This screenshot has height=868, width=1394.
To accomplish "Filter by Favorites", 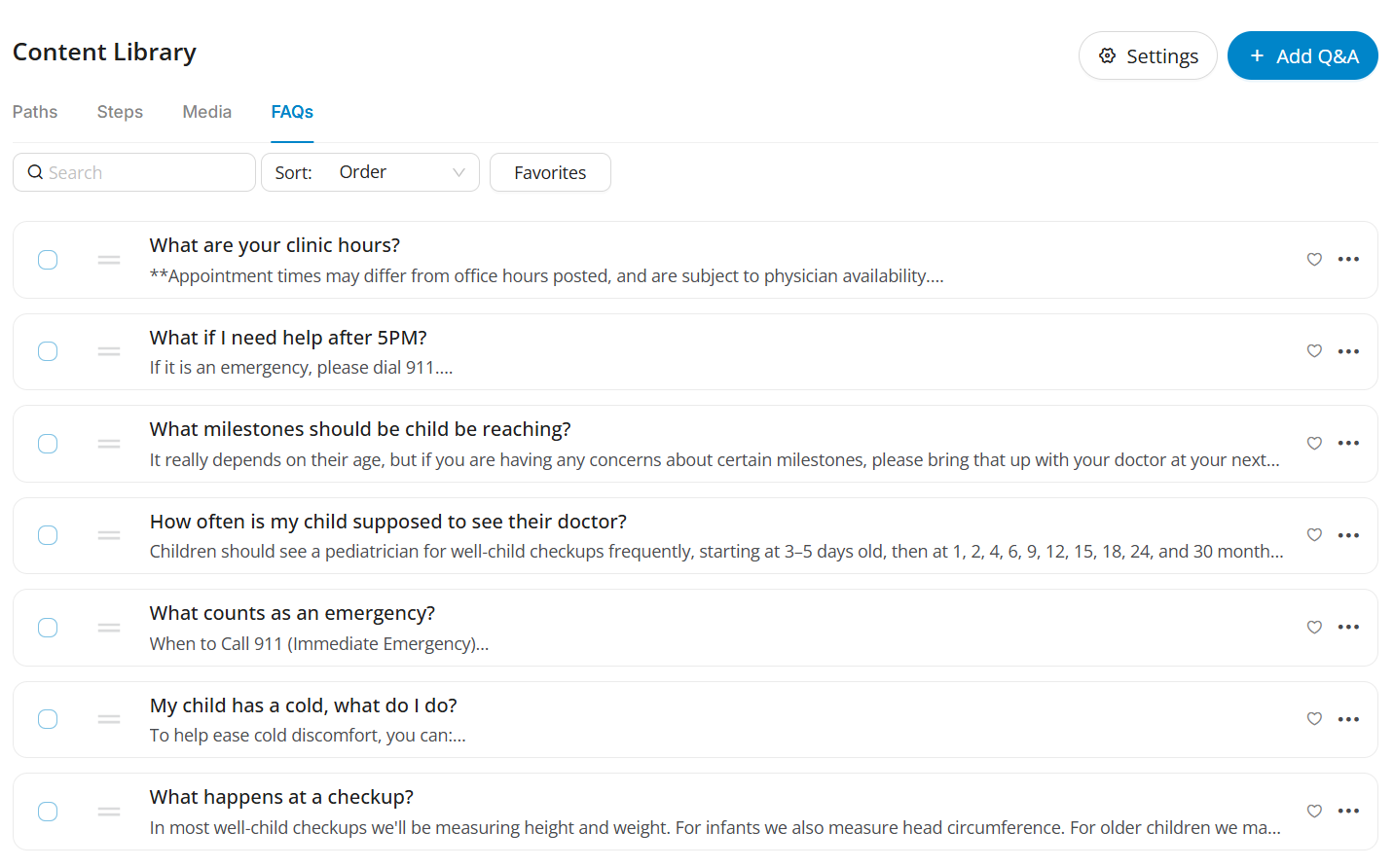I will coord(550,172).
